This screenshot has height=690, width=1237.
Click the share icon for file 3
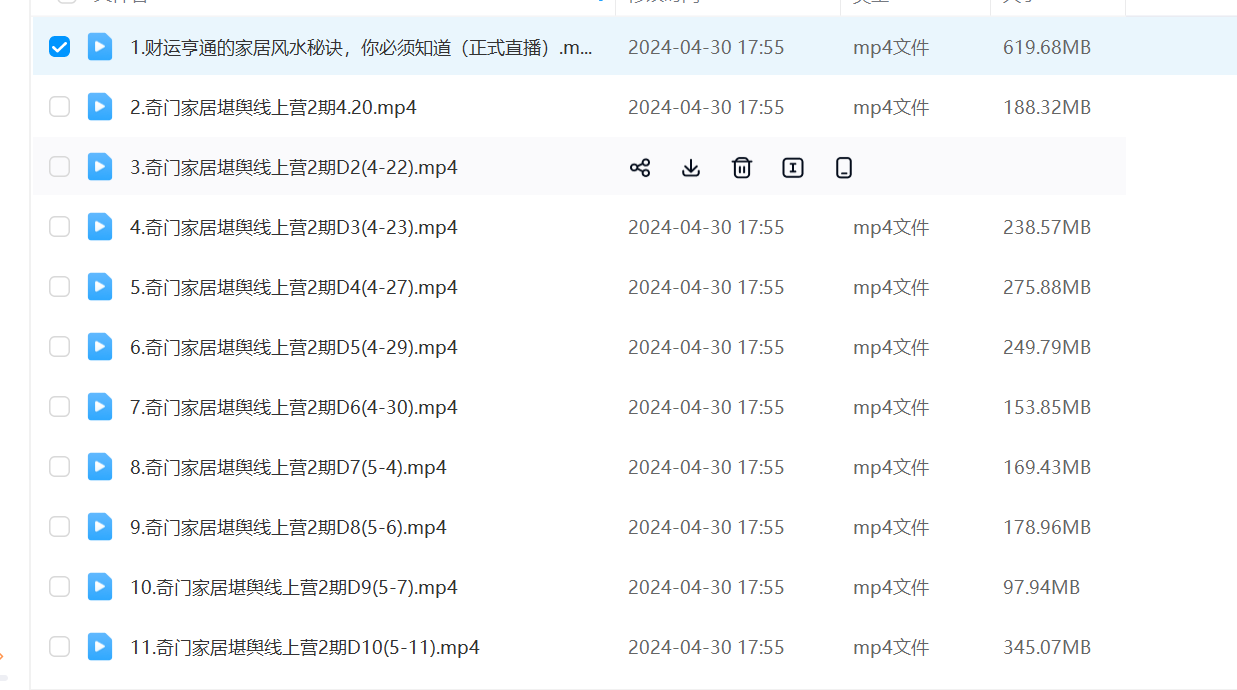[x=640, y=168]
